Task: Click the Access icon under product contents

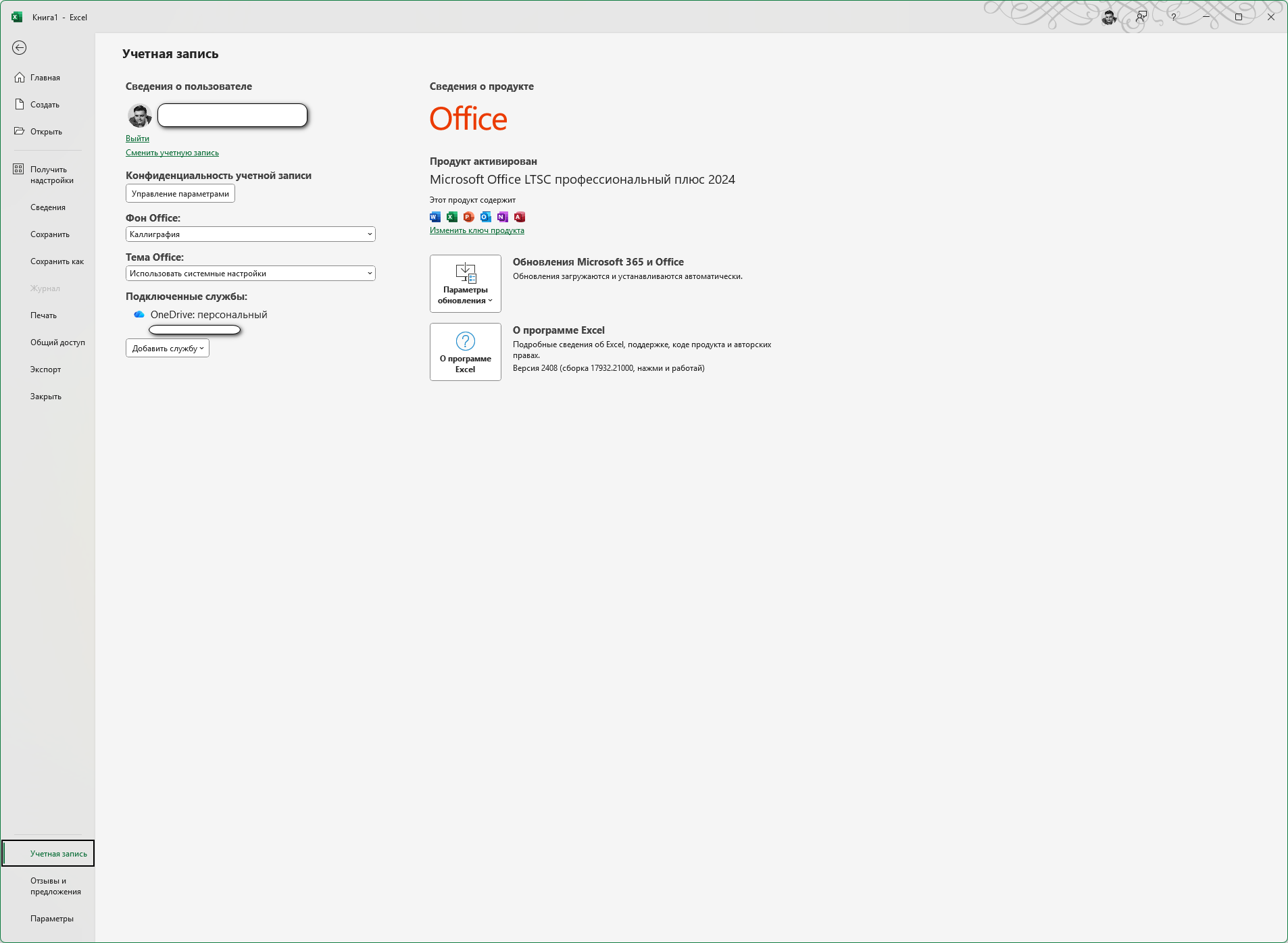Action: [520, 217]
